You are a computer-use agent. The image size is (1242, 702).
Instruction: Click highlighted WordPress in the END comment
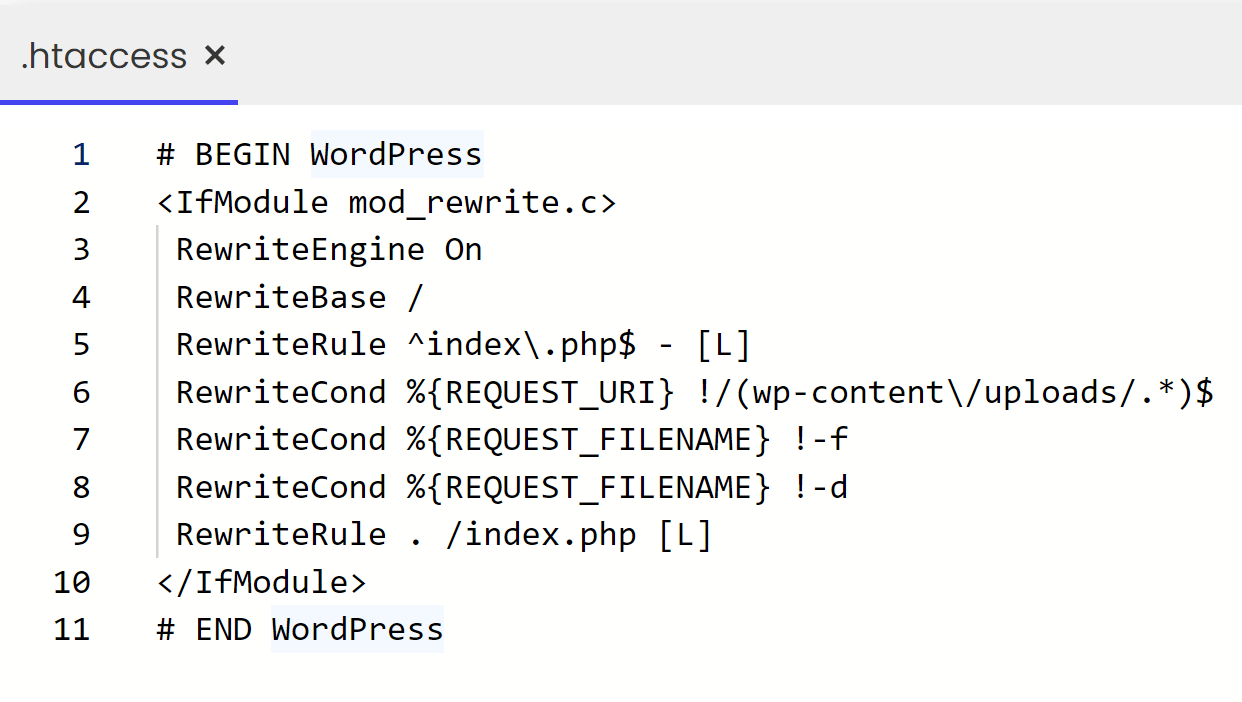[x=357, y=630]
